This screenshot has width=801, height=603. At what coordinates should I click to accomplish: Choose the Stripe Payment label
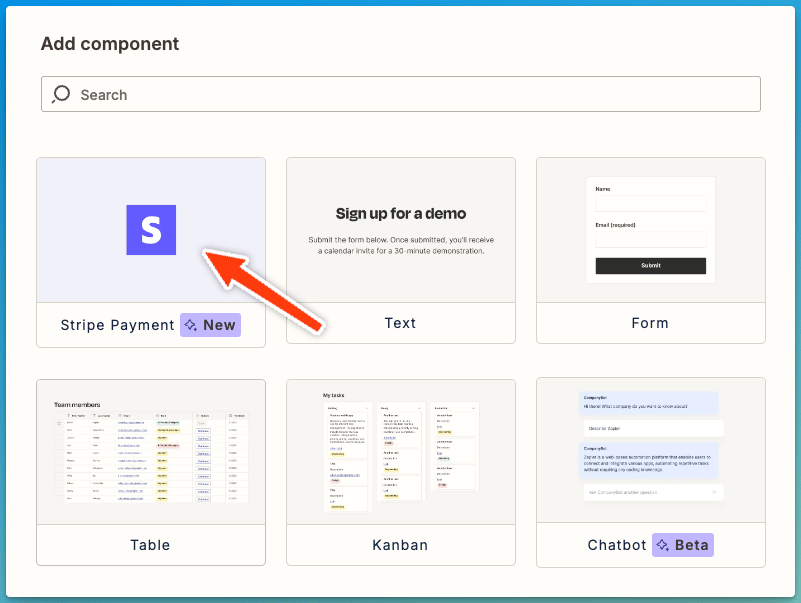click(117, 325)
